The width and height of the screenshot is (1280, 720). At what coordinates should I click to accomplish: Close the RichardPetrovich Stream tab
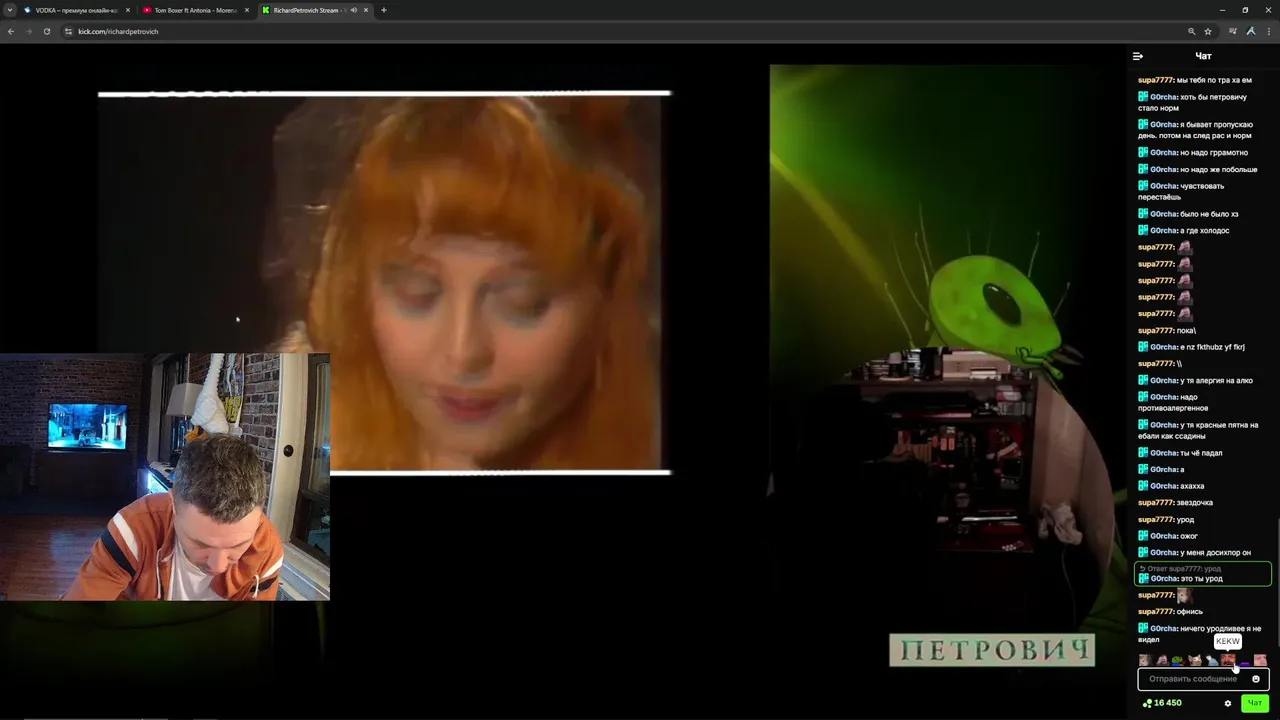[366, 10]
